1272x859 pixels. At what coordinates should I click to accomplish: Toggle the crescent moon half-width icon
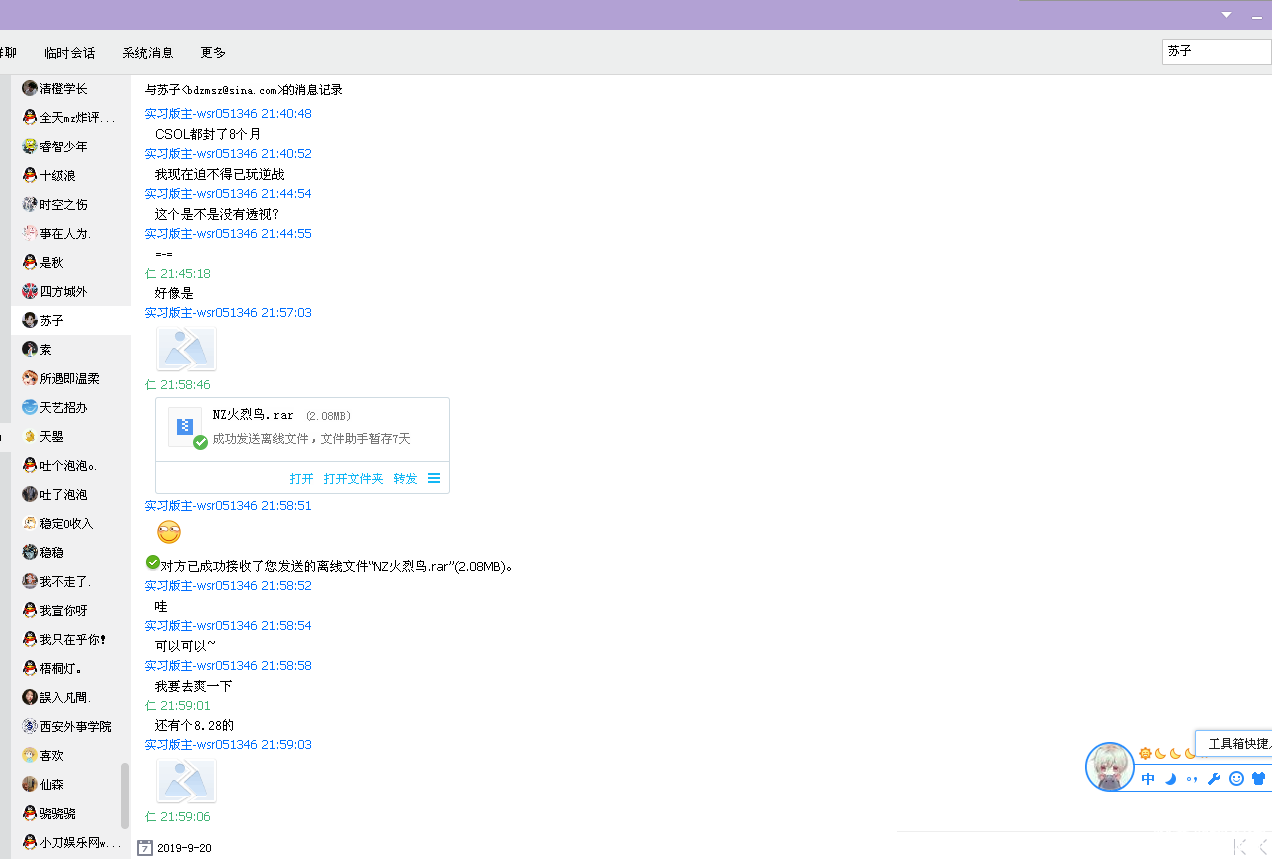click(x=1170, y=779)
